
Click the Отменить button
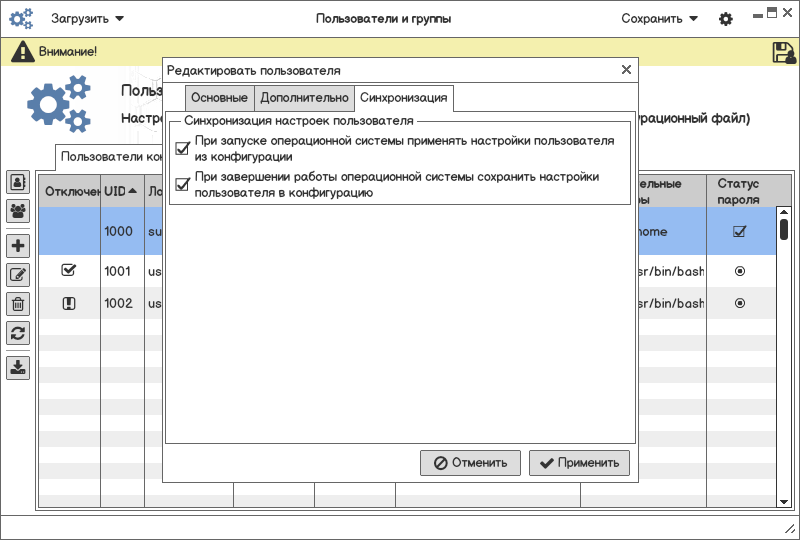pyautogui.click(x=470, y=463)
